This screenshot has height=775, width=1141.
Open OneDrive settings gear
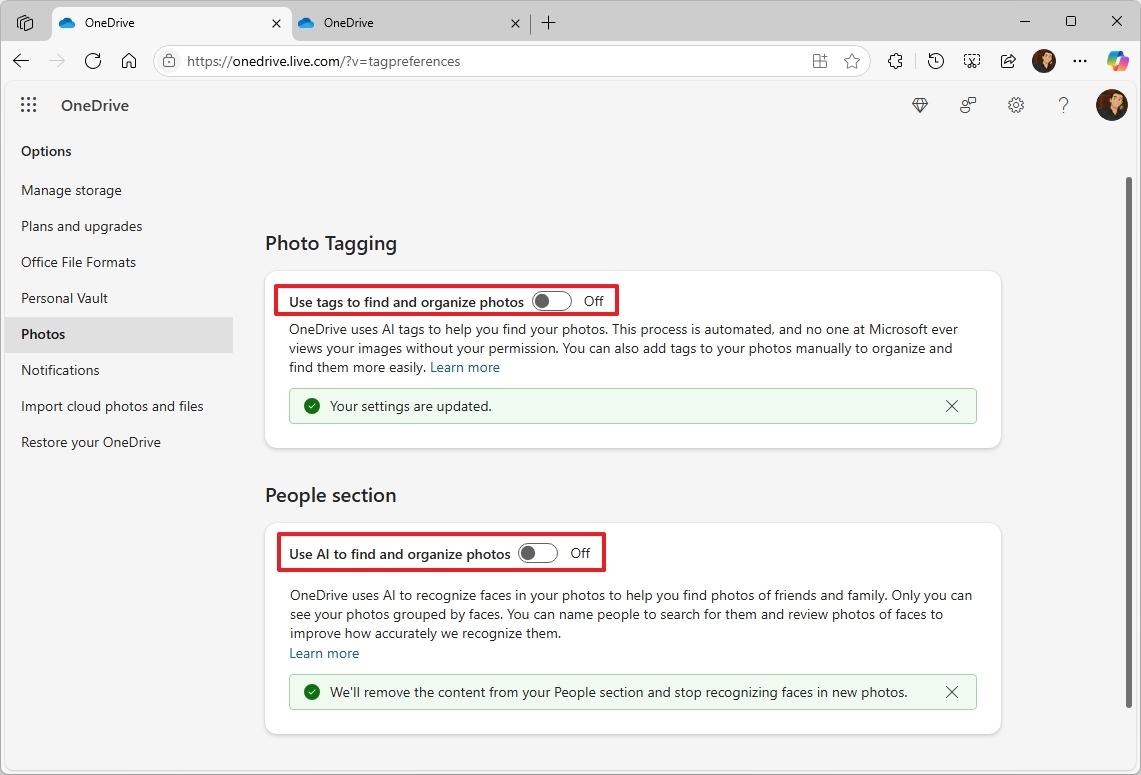point(1016,106)
